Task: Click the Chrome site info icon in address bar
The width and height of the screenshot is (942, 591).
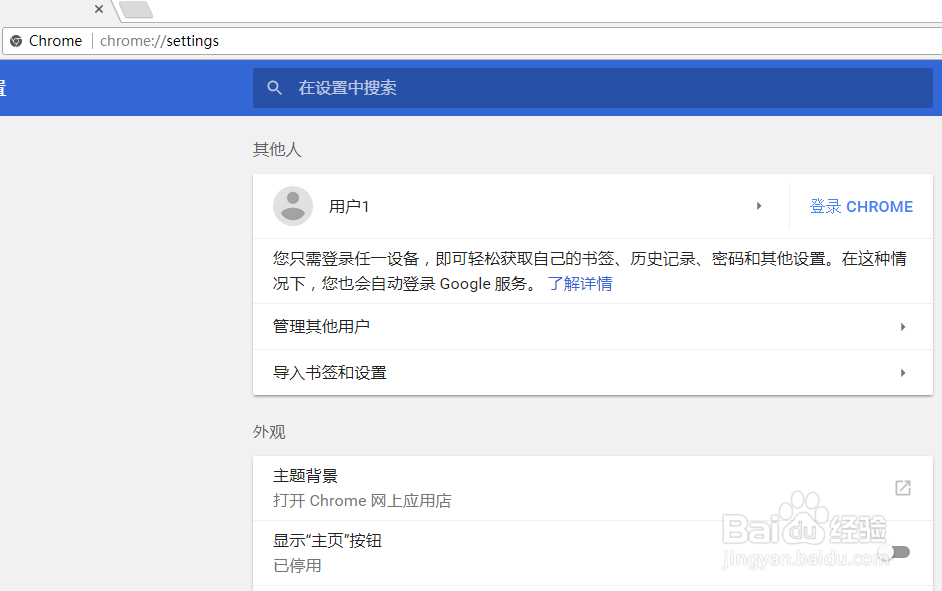Action: pyautogui.click(x=16, y=41)
